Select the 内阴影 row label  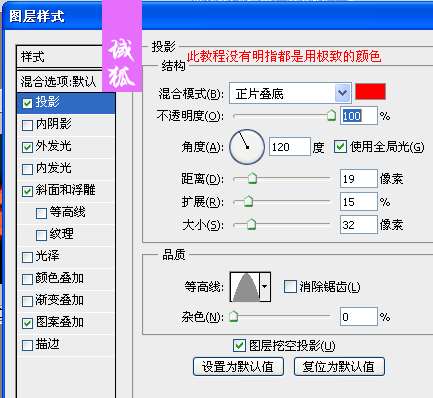[x=53, y=124]
